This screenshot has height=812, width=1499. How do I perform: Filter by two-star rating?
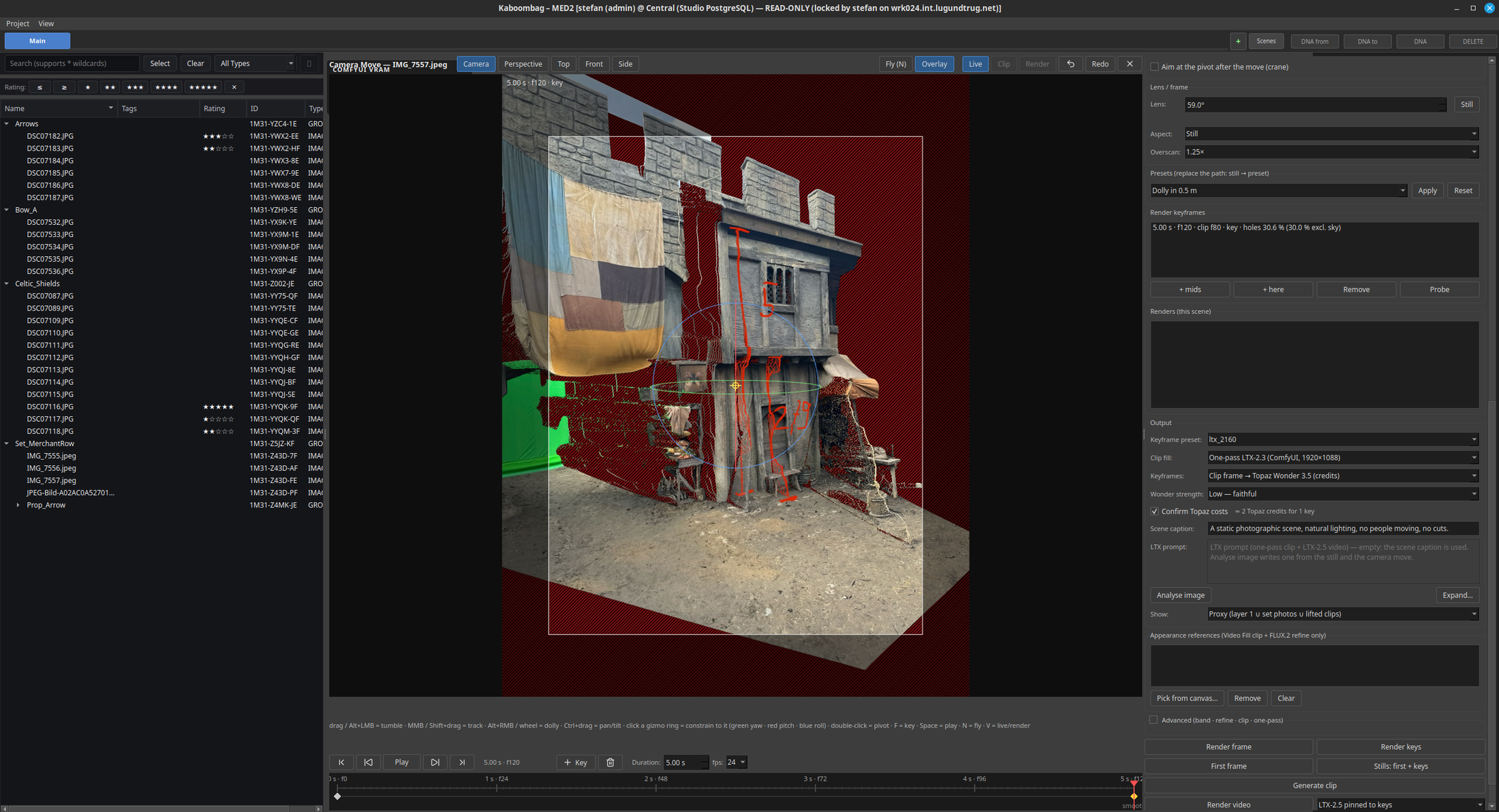tap(110, 87)
